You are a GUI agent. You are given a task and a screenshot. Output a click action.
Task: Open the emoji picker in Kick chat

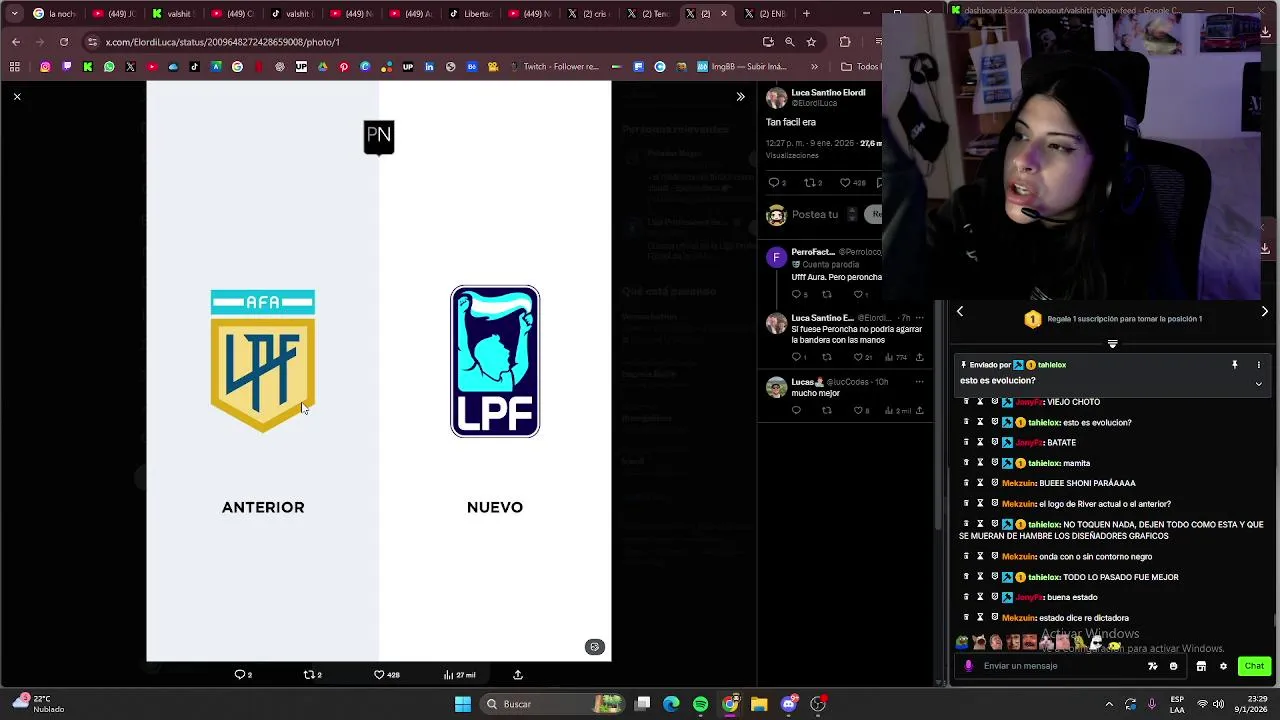1174,666
